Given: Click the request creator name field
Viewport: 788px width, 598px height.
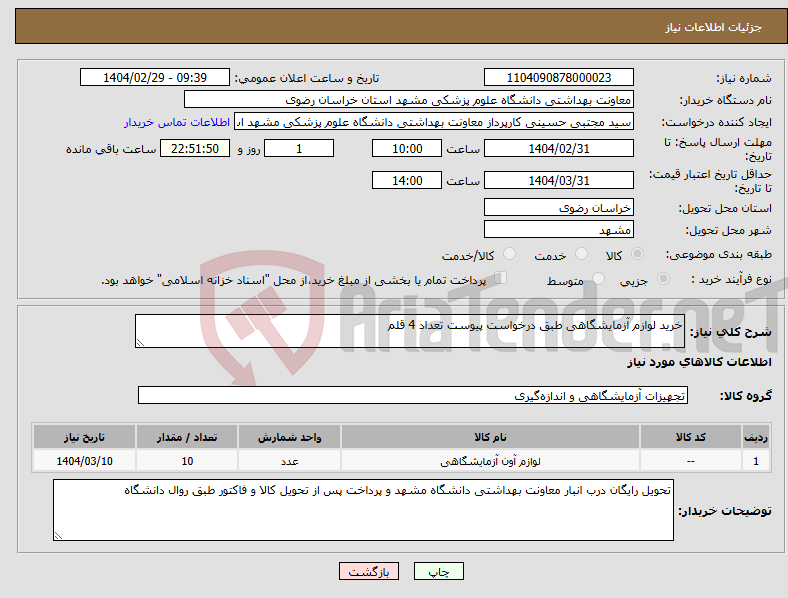Looking at the screenshot, I should click(x=434, y=122).
